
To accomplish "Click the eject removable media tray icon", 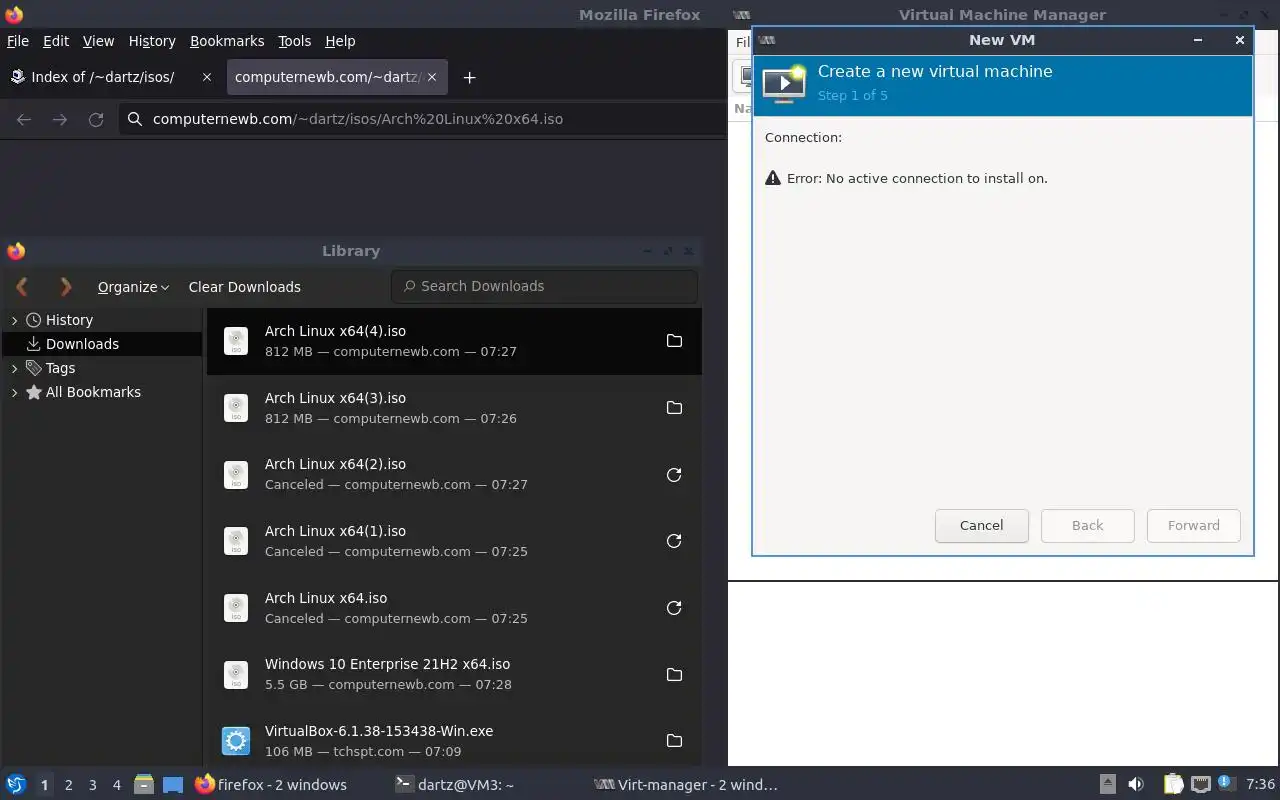I will [1107, 785].
